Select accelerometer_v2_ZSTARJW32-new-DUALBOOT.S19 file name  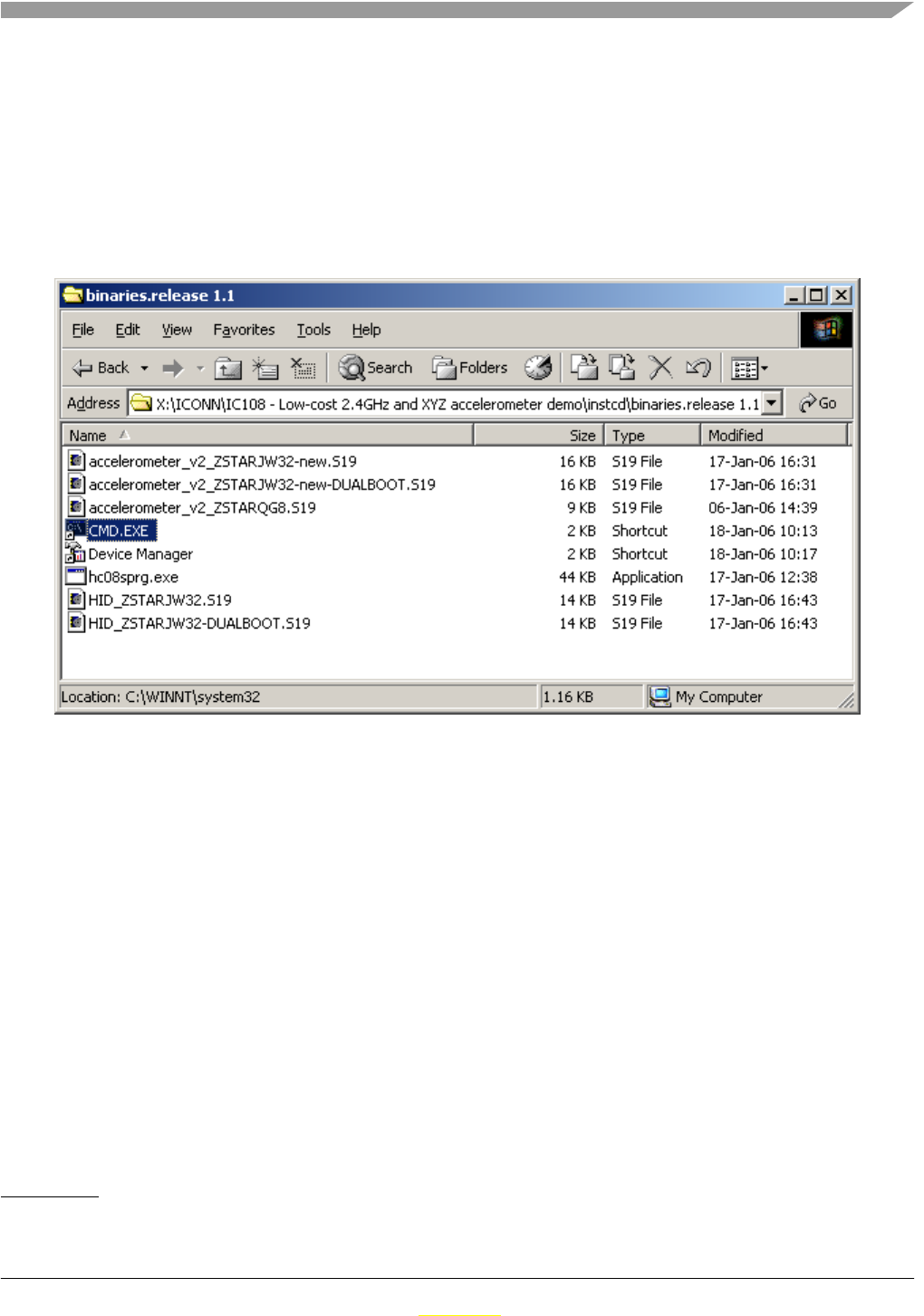262,485
